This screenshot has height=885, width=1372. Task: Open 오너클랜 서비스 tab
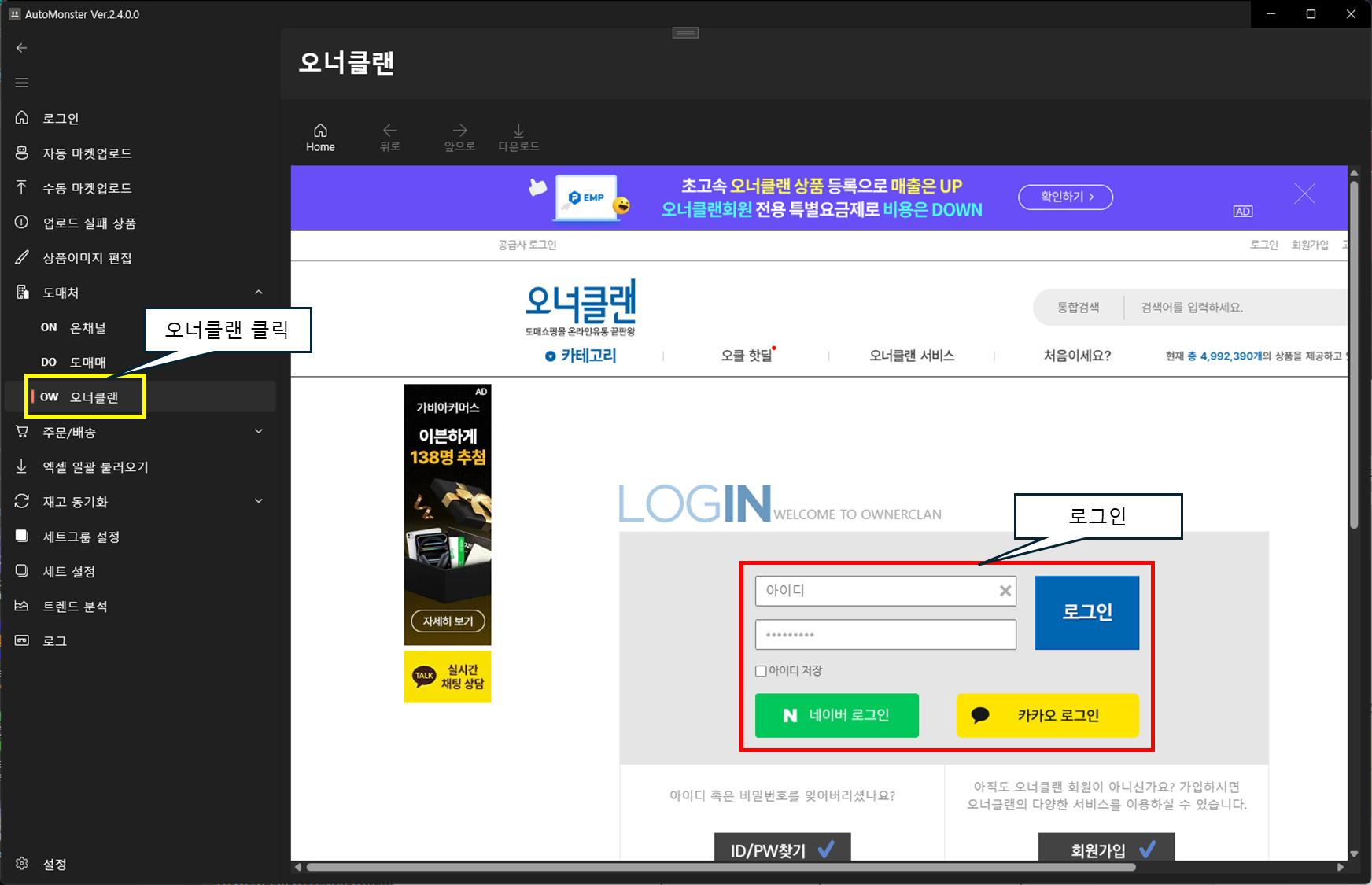912,356
